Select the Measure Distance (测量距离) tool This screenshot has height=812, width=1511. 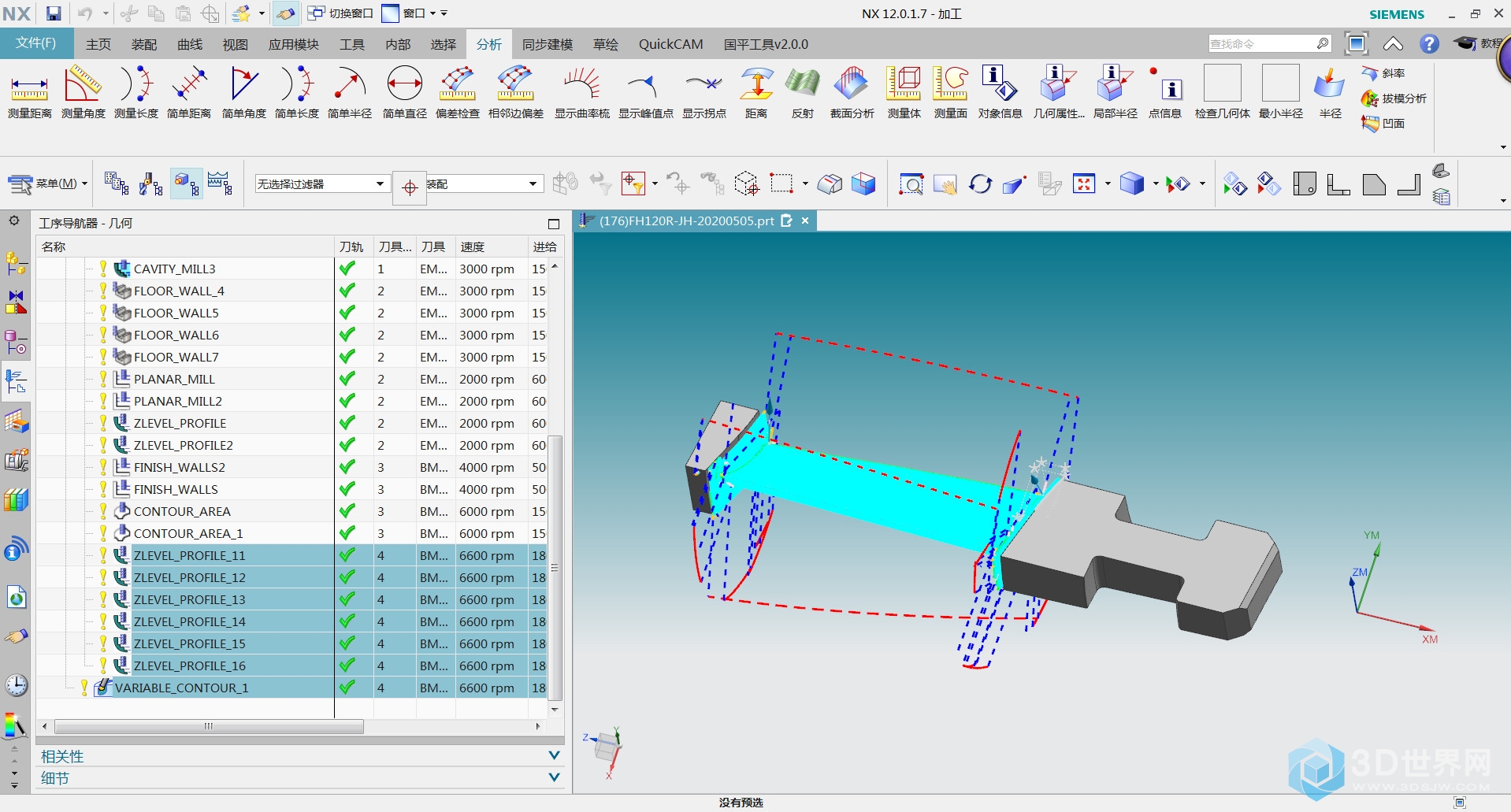pyautogui.click(x=29, y=93)
